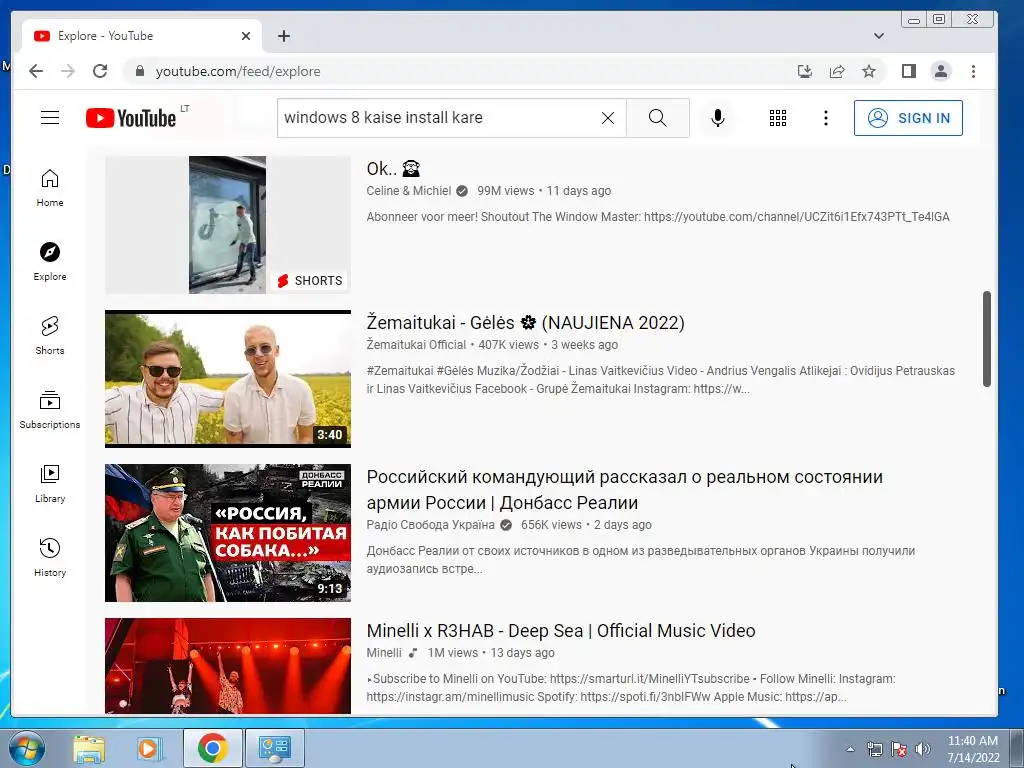This screenshot has height=768, width=1024.
Task: Open the network tray icon
Action: (874, 749)
